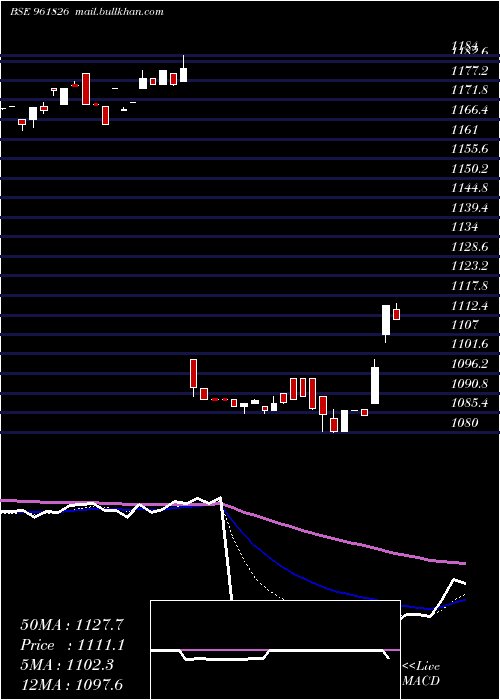500x700 pixels.
Task: Open the MACD inset panel
Action: pyautogui.click(x=275, y=650)
